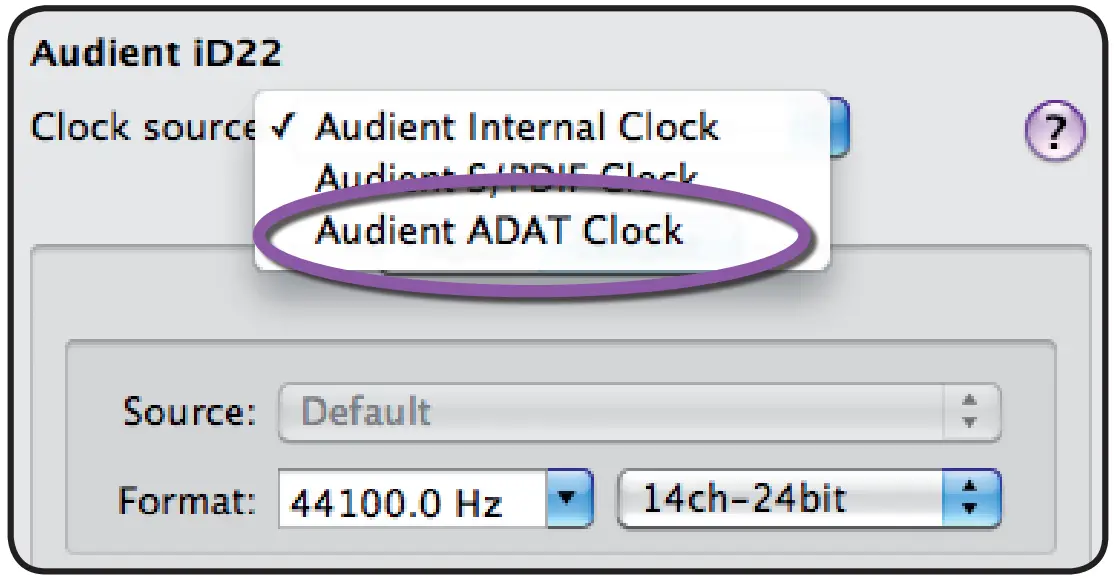This screenshot has height=579, width=1114.
Task: Select Audient Internal Clock option
Action: (x=515, y=126)
